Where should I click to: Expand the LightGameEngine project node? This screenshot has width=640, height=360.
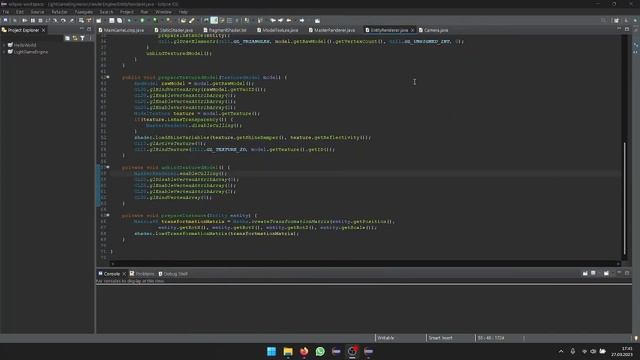4,52
